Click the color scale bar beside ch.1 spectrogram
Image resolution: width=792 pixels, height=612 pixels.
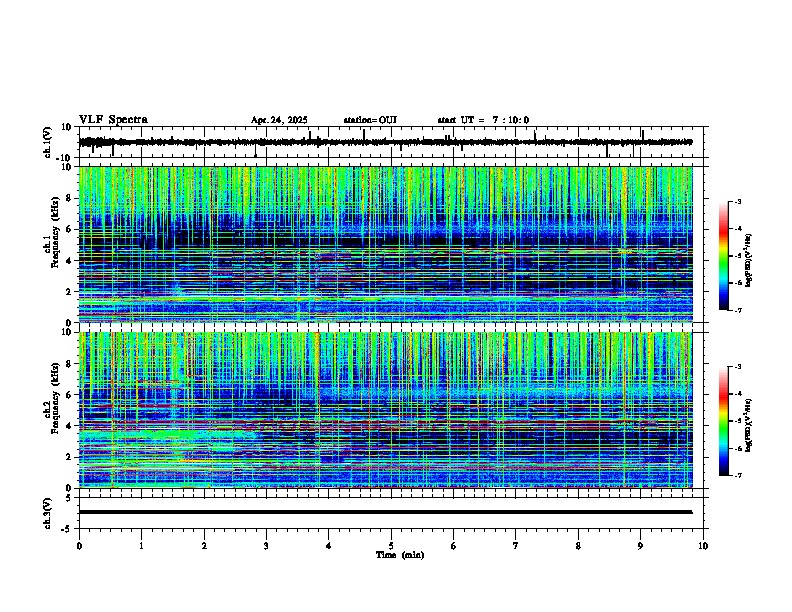pyautogui.click(x=723, y=256)
